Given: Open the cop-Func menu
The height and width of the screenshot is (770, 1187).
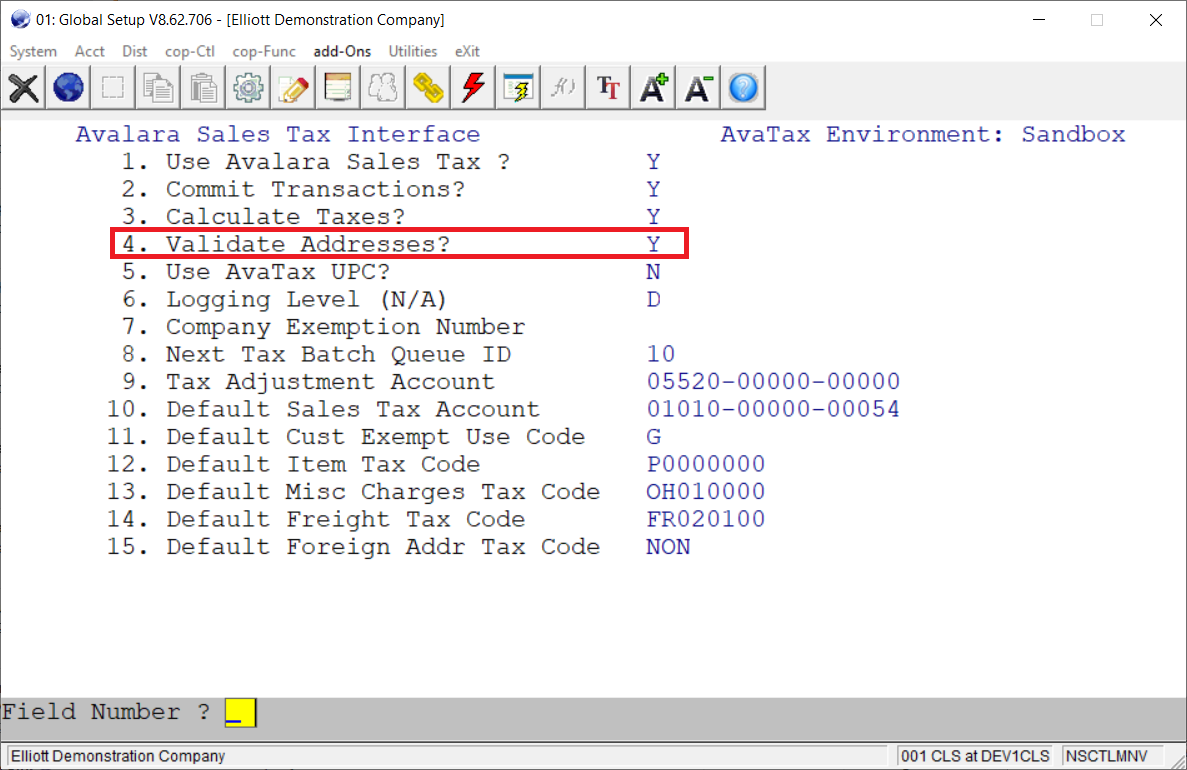Looking at the screenshot, I should pos(264,51).
